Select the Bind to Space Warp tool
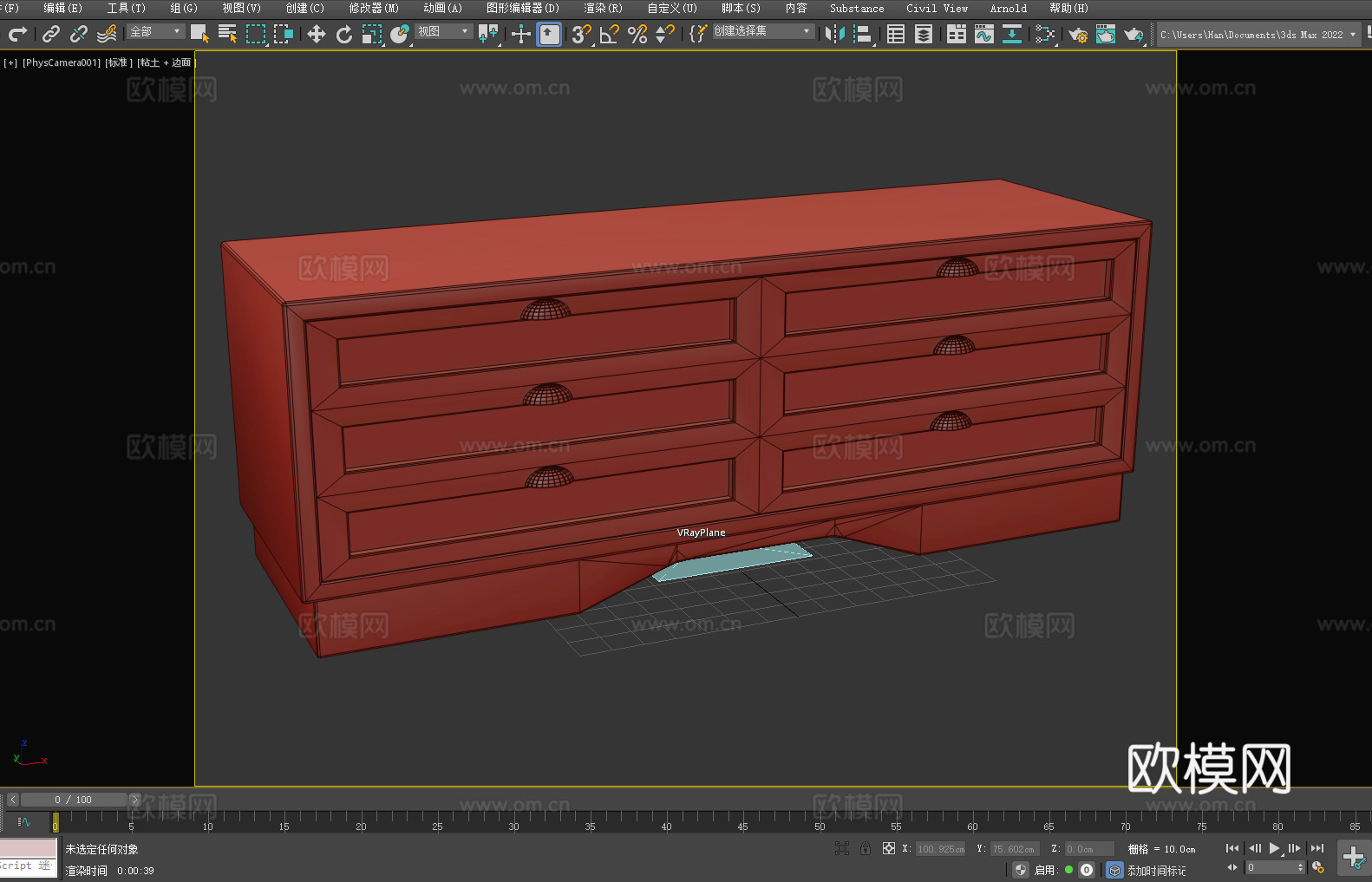Viewport: 1372px width, 882px height. [x=107, y=34]
